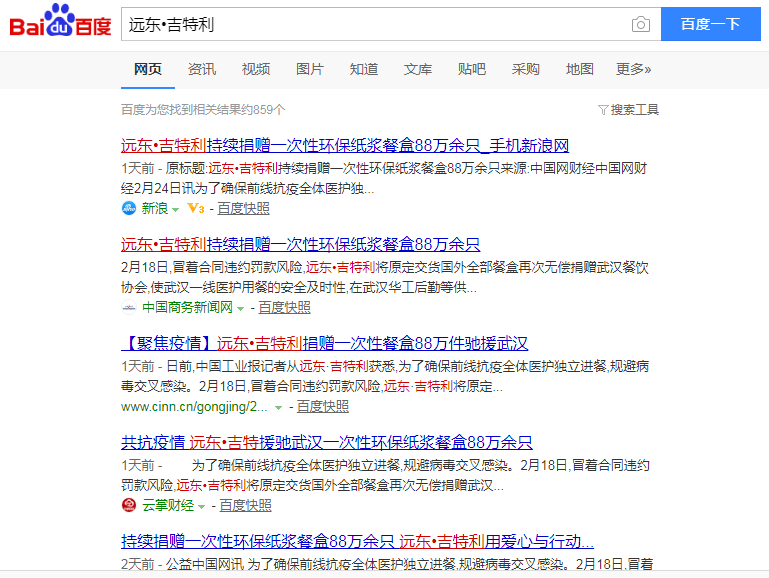The image size is (769, 578).
Task: Focus the search box containing 远东•吉特利
Action: click(x=391, y=24)
